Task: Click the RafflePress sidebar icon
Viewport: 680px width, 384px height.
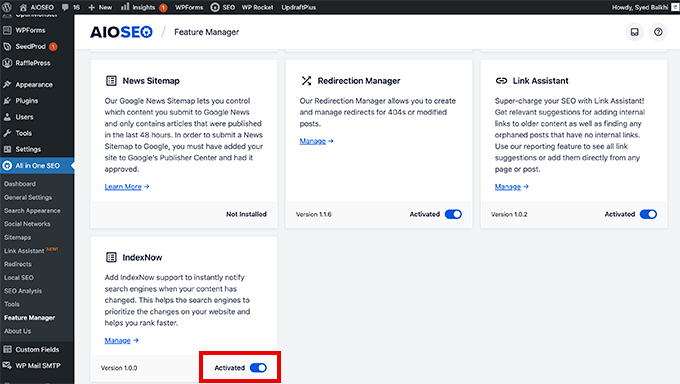Action: pyautogui.click(x=7, y=63)
